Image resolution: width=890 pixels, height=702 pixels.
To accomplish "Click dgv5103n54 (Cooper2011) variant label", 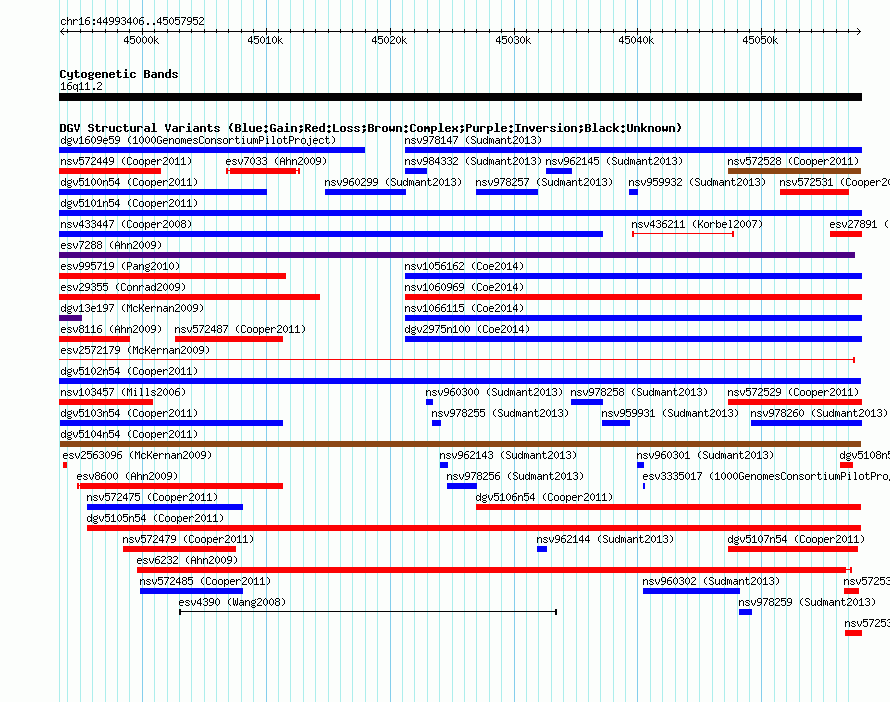I will pos(129,413).
